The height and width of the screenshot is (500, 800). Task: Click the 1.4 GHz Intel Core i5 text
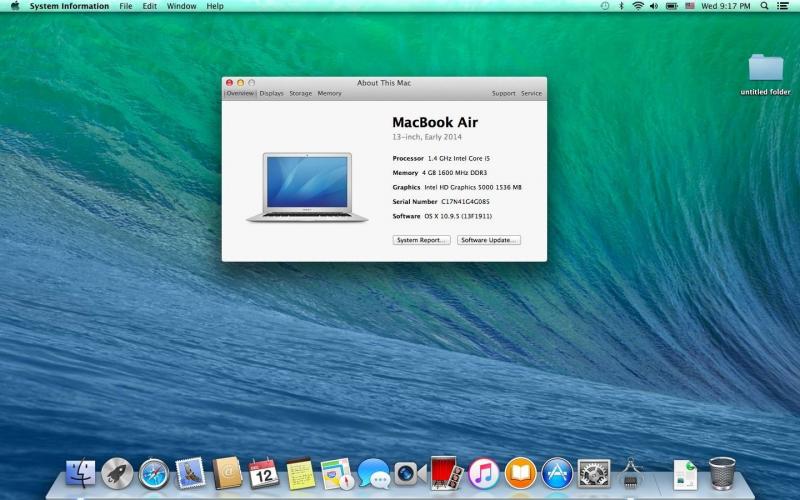coord(459,159)
